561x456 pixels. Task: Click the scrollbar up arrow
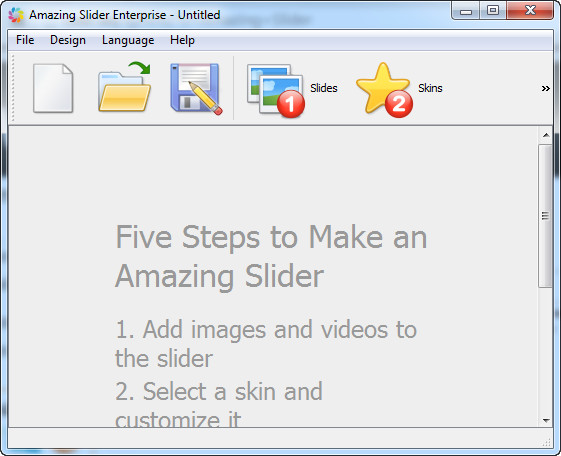pos(546,135)
